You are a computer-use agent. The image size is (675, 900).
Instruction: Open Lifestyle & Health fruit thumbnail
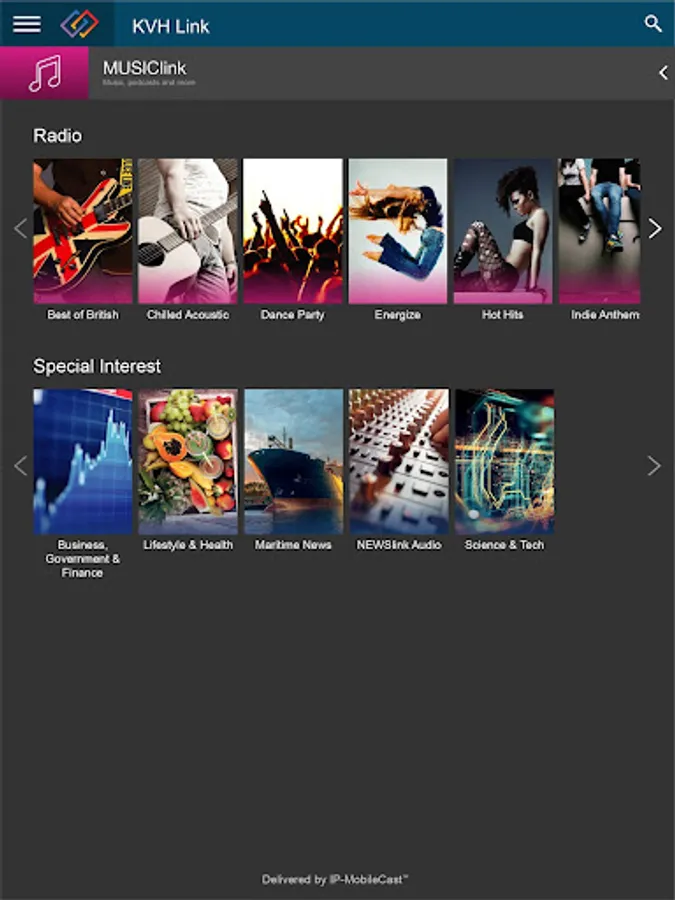(188, 461)
